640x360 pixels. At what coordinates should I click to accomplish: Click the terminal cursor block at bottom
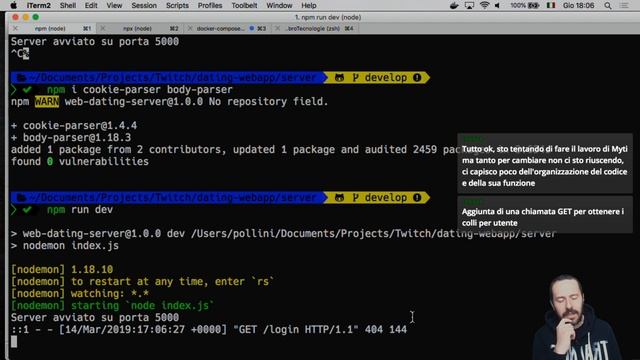(x=14, y=342)
